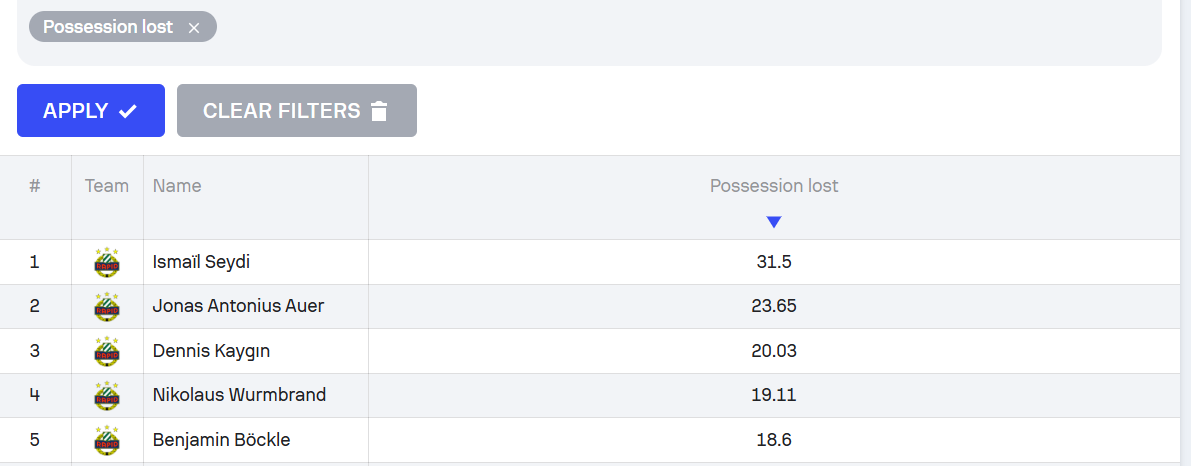Viewport: 1191px width, 466px height.
Task: Select Nikolaus Wurmbrand name in table
Action: (x=239, y=395)
